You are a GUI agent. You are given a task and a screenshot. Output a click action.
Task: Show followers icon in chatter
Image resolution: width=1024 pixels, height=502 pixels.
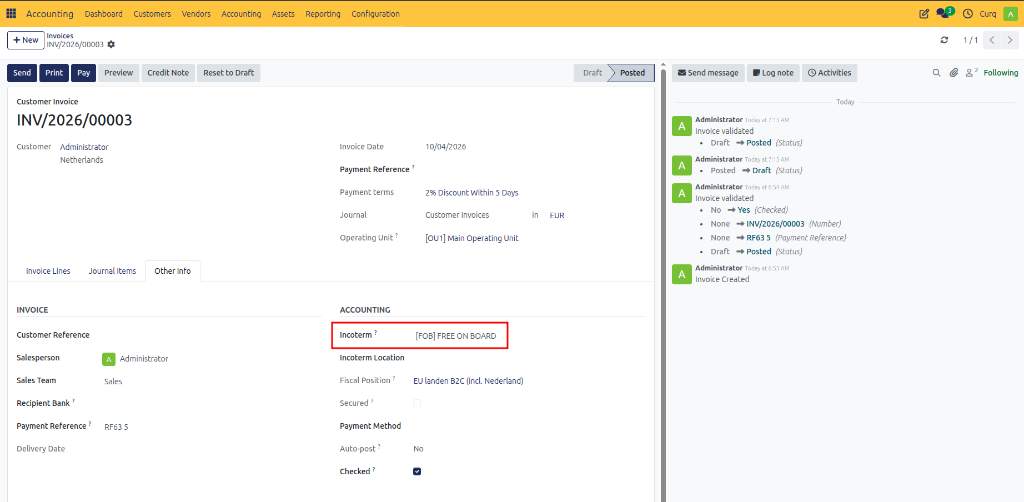(971, 72)
